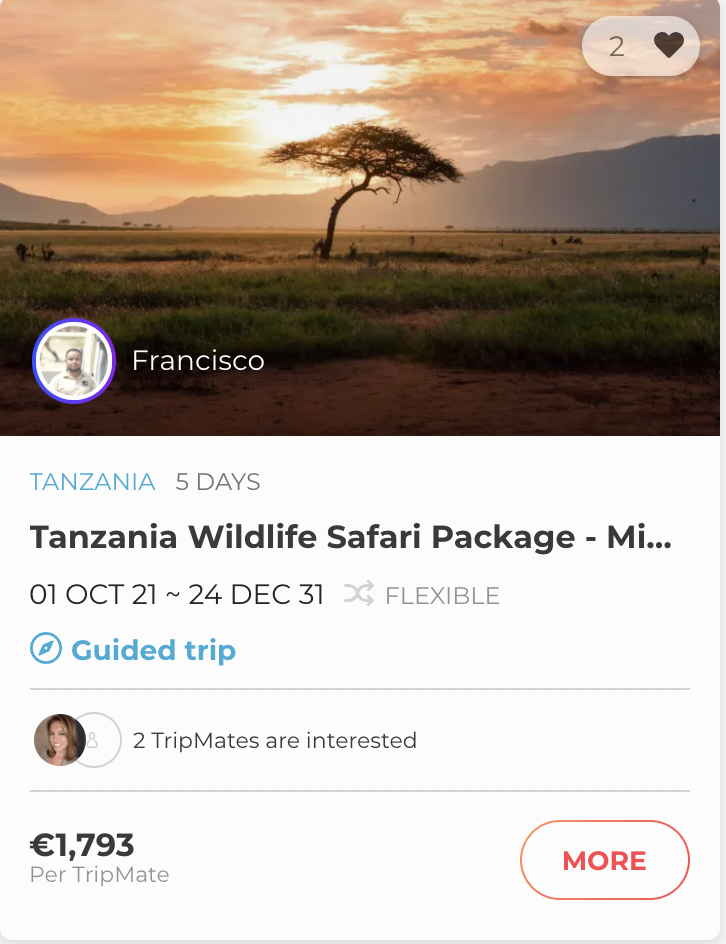Click the compass icon beside Guided trip
The width and height of the screenshot is (726, 944).
pyautogui.click(x=46, y=649)
